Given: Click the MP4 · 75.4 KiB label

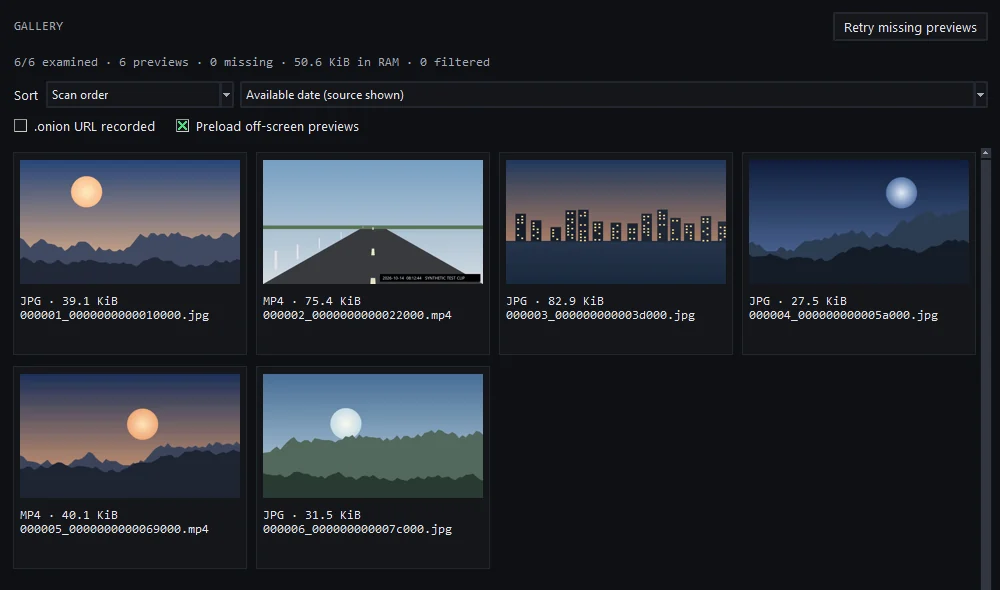Looking at the screenshot, I should tap(312, 301).
